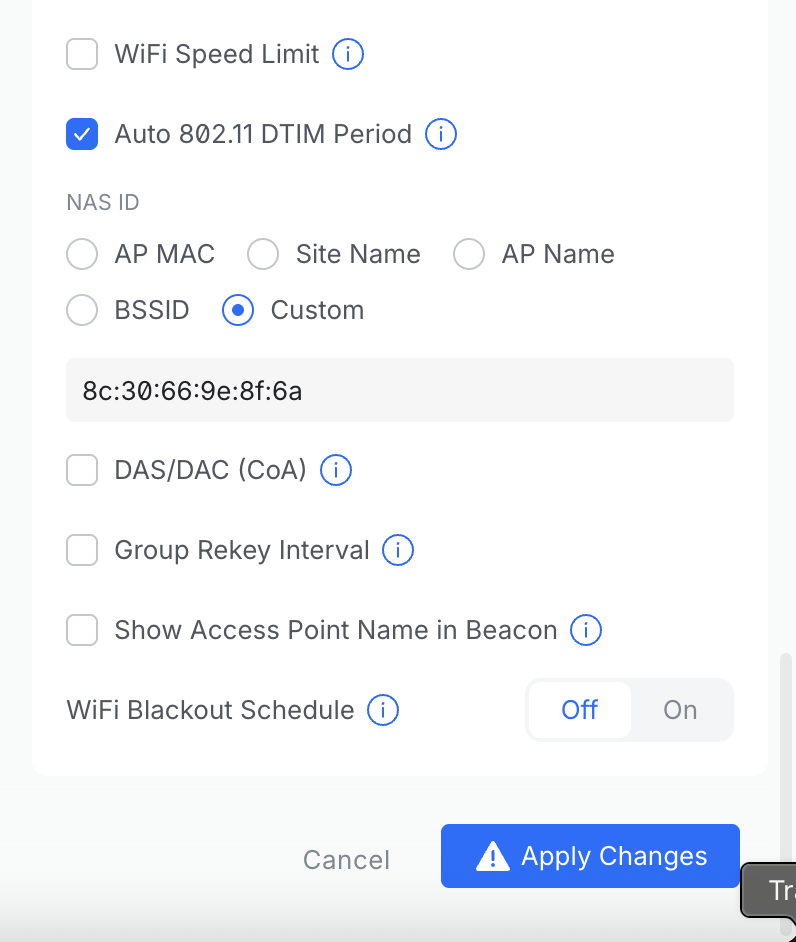Select AP MAC as NAS ID

coord(82,254)
